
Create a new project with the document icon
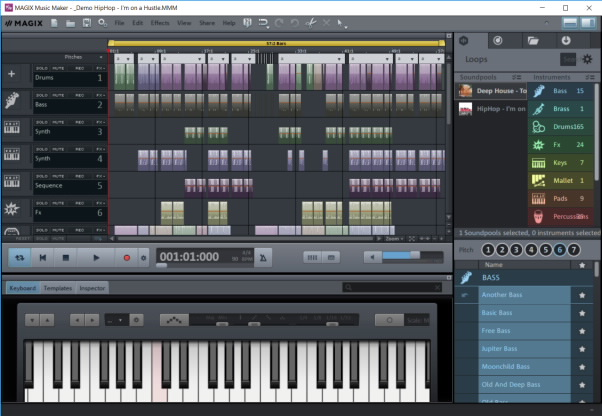[54, 23]
